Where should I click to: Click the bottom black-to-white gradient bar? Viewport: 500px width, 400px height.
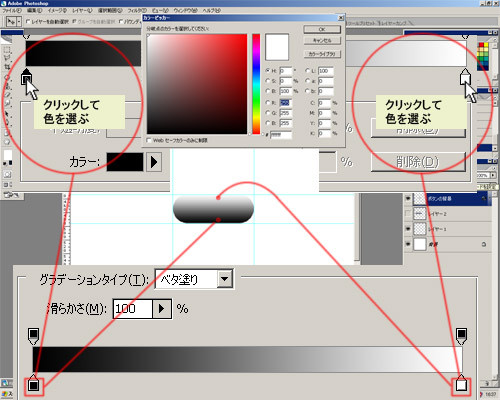[247, 359]
